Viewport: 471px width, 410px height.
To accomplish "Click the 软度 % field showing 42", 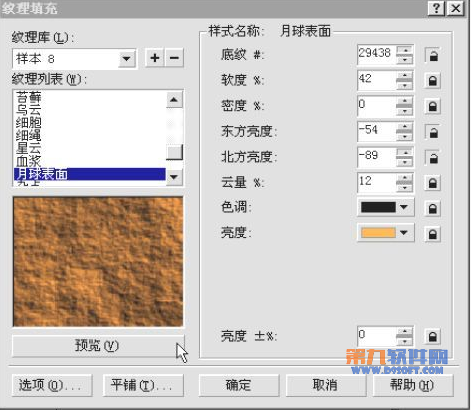I will [377, 81].
